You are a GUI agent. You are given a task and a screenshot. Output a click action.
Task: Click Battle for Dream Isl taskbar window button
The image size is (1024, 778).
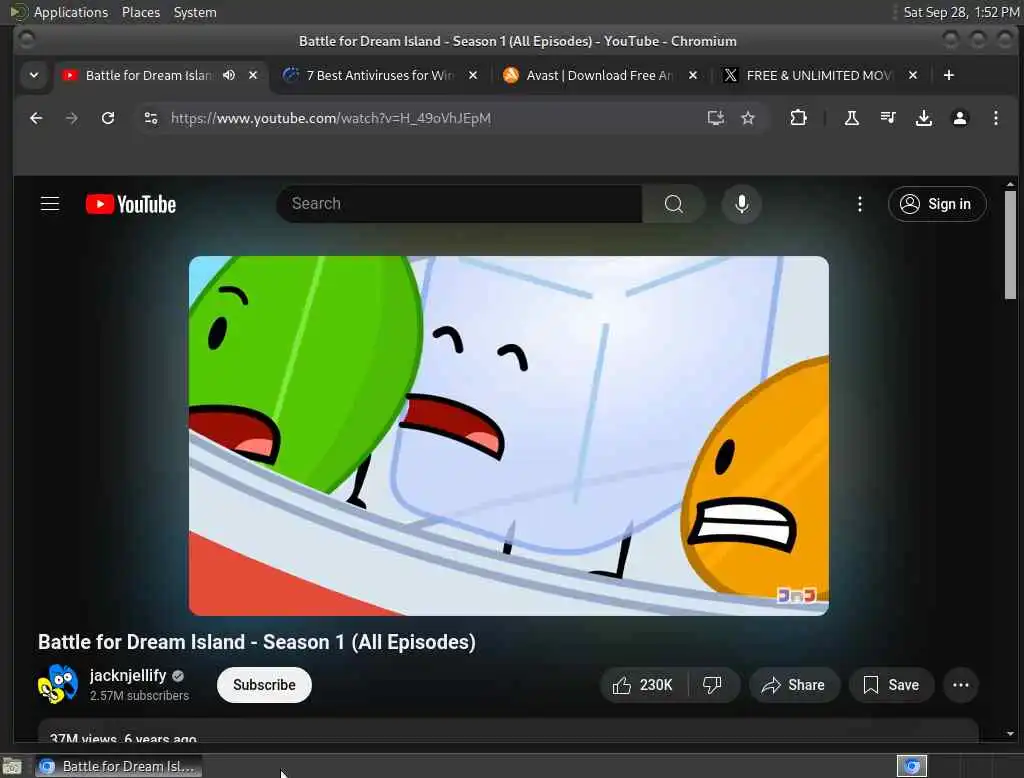point(118,766)
